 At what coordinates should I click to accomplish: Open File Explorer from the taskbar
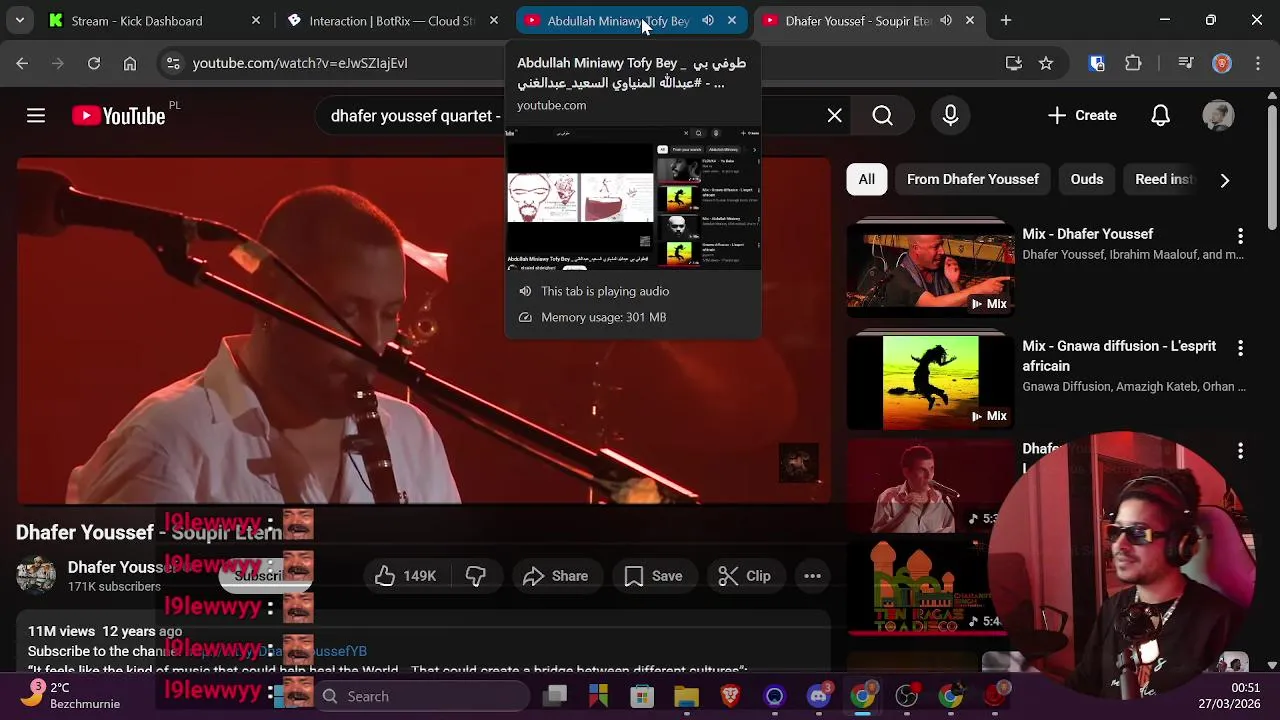tap(686, 696)
